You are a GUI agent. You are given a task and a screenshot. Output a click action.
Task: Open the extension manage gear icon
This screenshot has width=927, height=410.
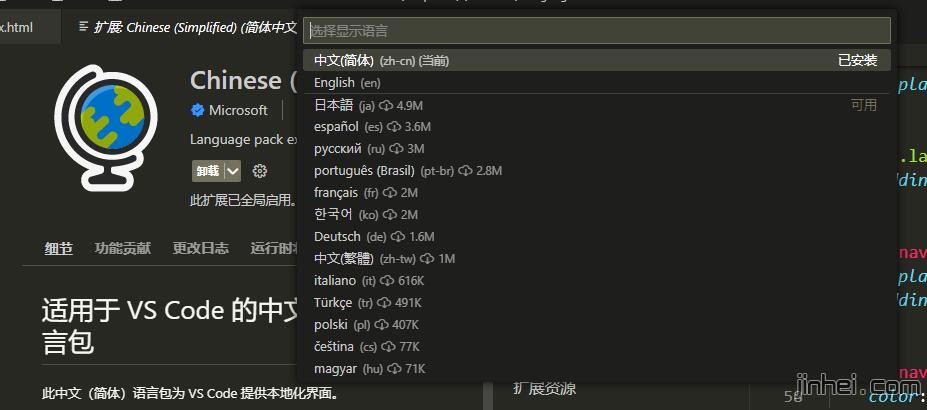pos(260,171)
